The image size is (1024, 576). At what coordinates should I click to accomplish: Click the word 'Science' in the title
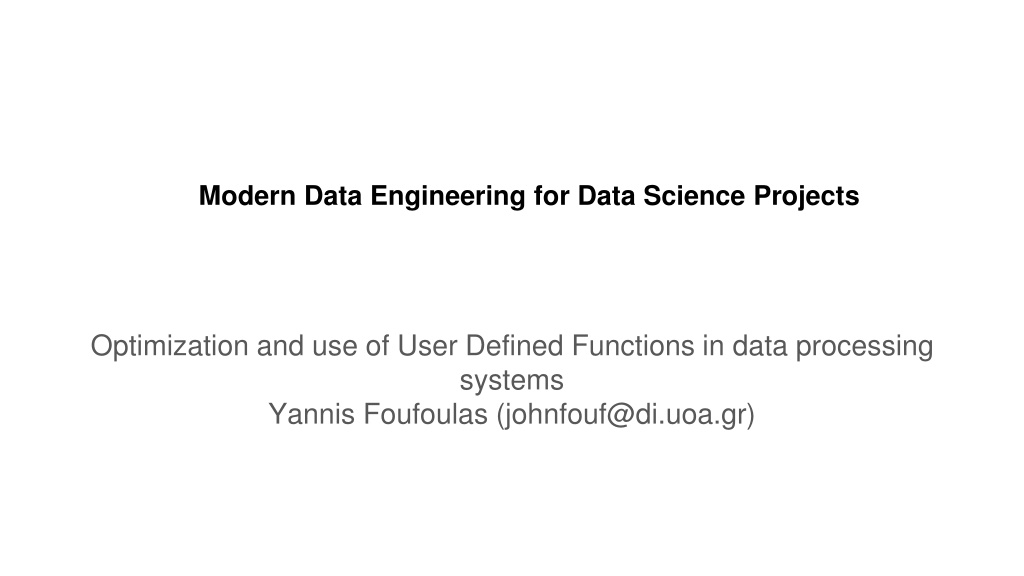coord(694,196)
